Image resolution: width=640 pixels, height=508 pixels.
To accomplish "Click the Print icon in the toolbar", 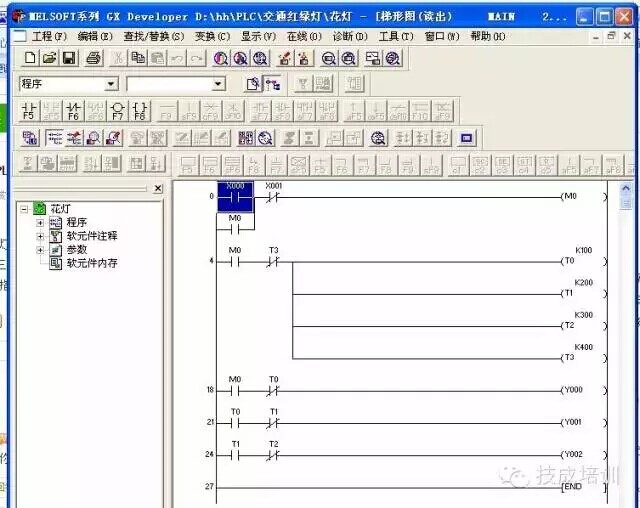I will 93,58.
